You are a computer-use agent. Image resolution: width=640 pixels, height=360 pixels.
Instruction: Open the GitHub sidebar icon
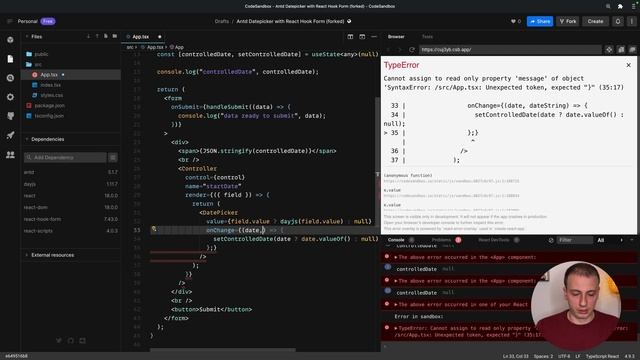[x=10, y=116]
